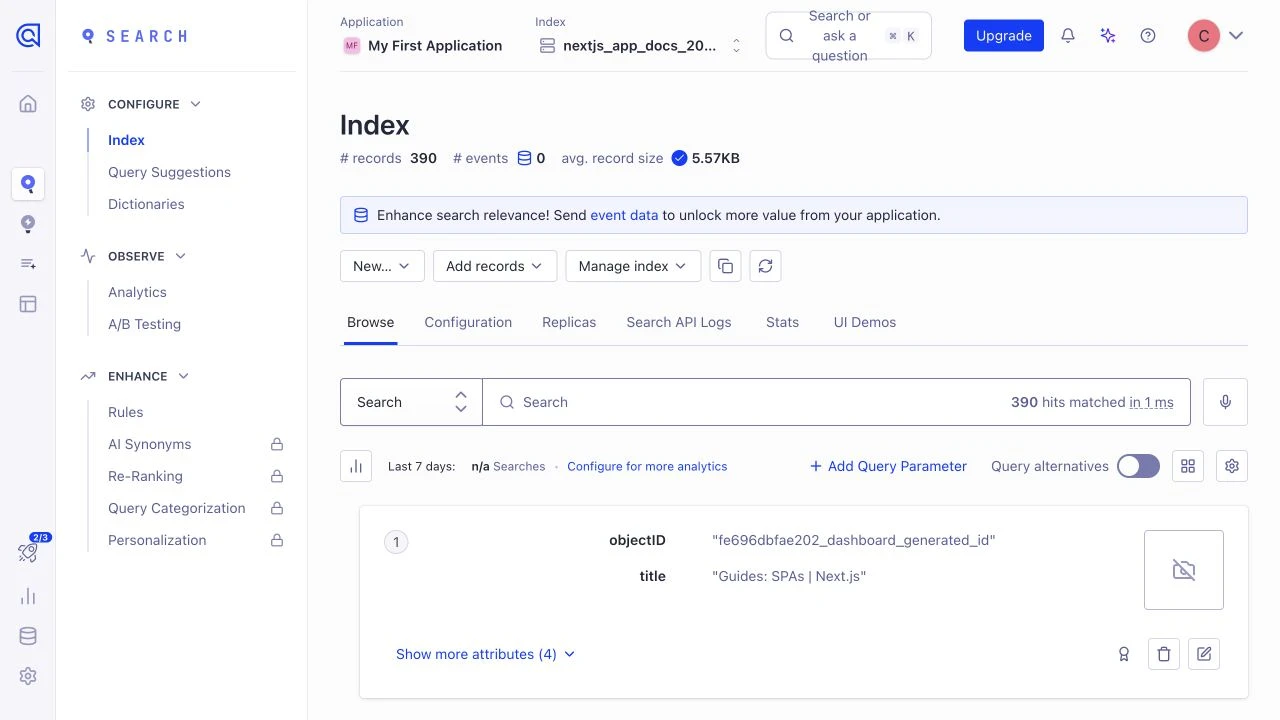Pin record 1 with the ribbon icon

pyautogui.click(x=1124, y=654)
